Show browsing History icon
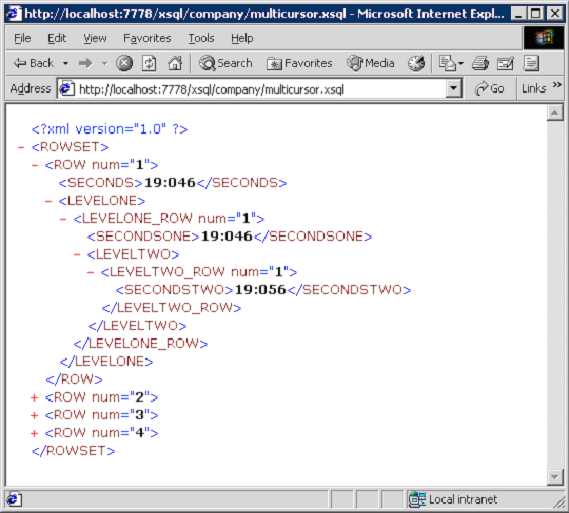This screenshot has width=569, height=513. (x=416, y=63)
